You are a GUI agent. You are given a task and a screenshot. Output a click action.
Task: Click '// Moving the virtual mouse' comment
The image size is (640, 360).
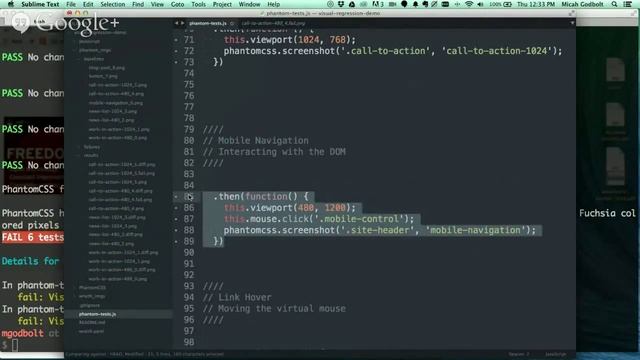[274, 309]
